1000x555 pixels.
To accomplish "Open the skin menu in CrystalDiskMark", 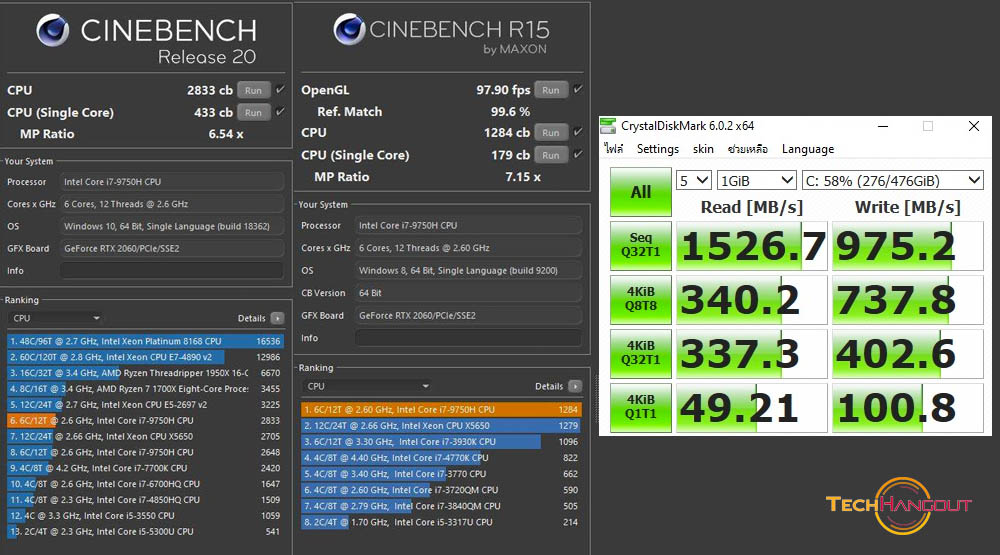I will pyautogui.click(x=703, y=149).
